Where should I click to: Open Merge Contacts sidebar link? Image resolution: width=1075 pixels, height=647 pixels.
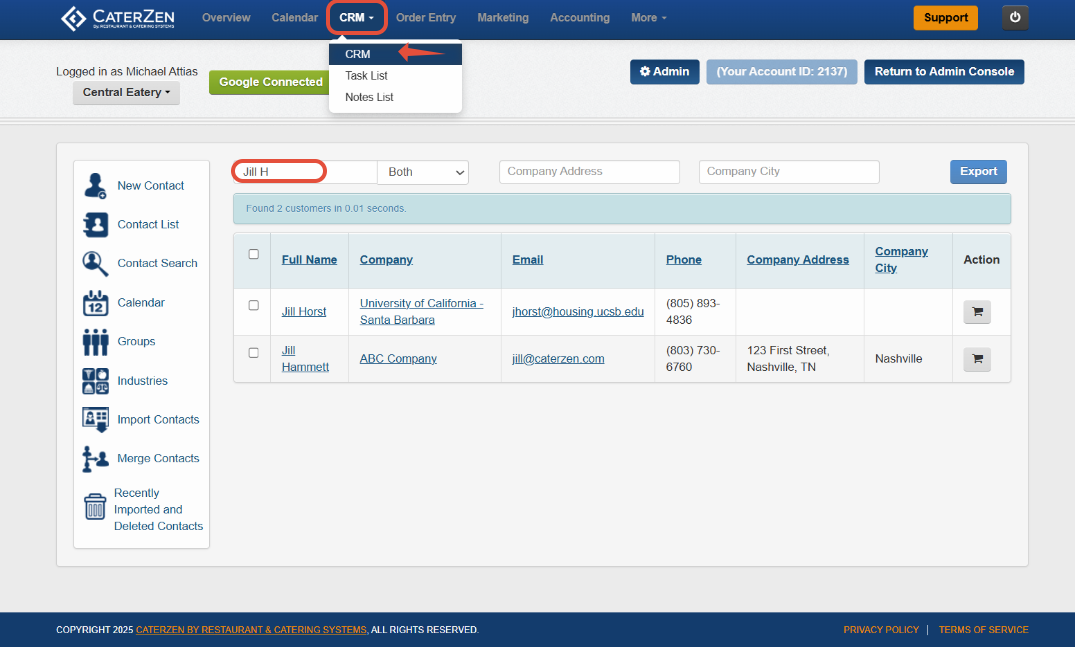(158, 459)
